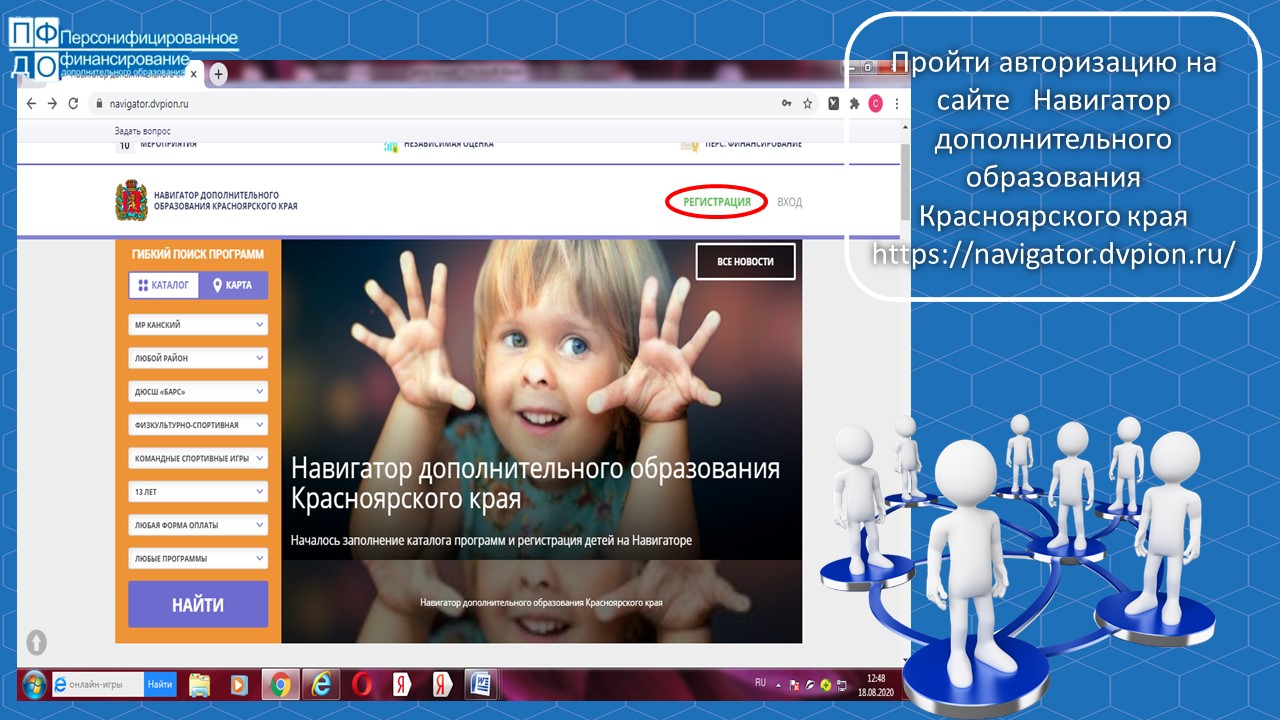Click the 'Гибкий поиск программ' heading

[x=198, y=254]
